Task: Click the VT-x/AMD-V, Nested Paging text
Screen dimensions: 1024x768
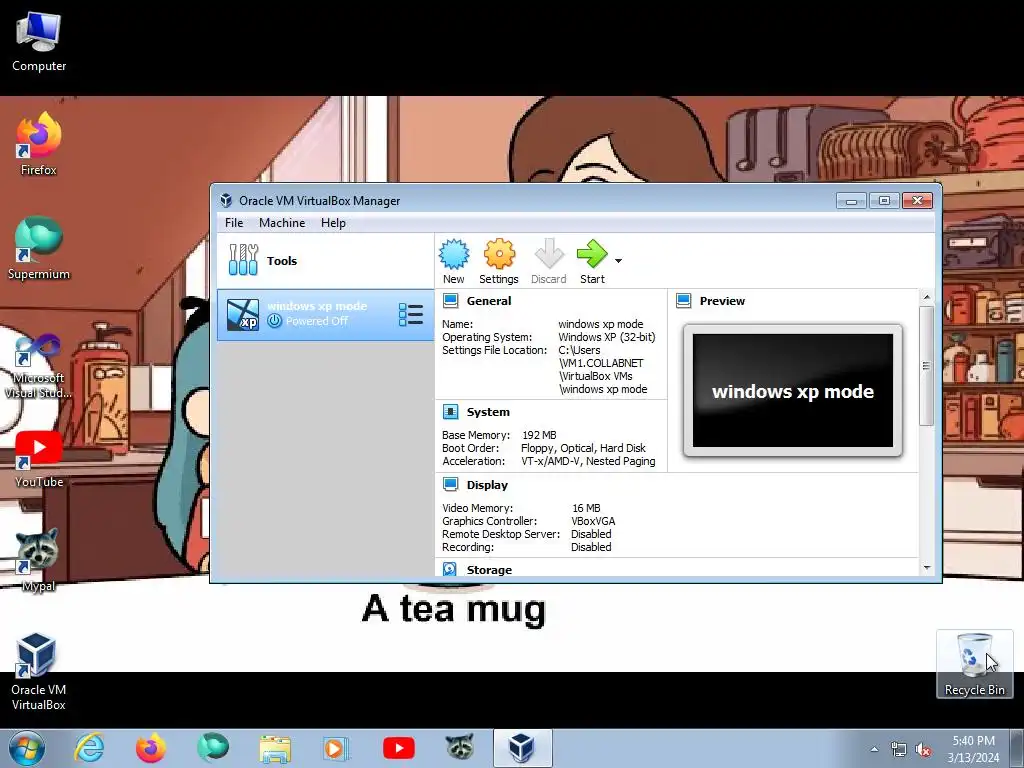Action: tap(588, 461)
